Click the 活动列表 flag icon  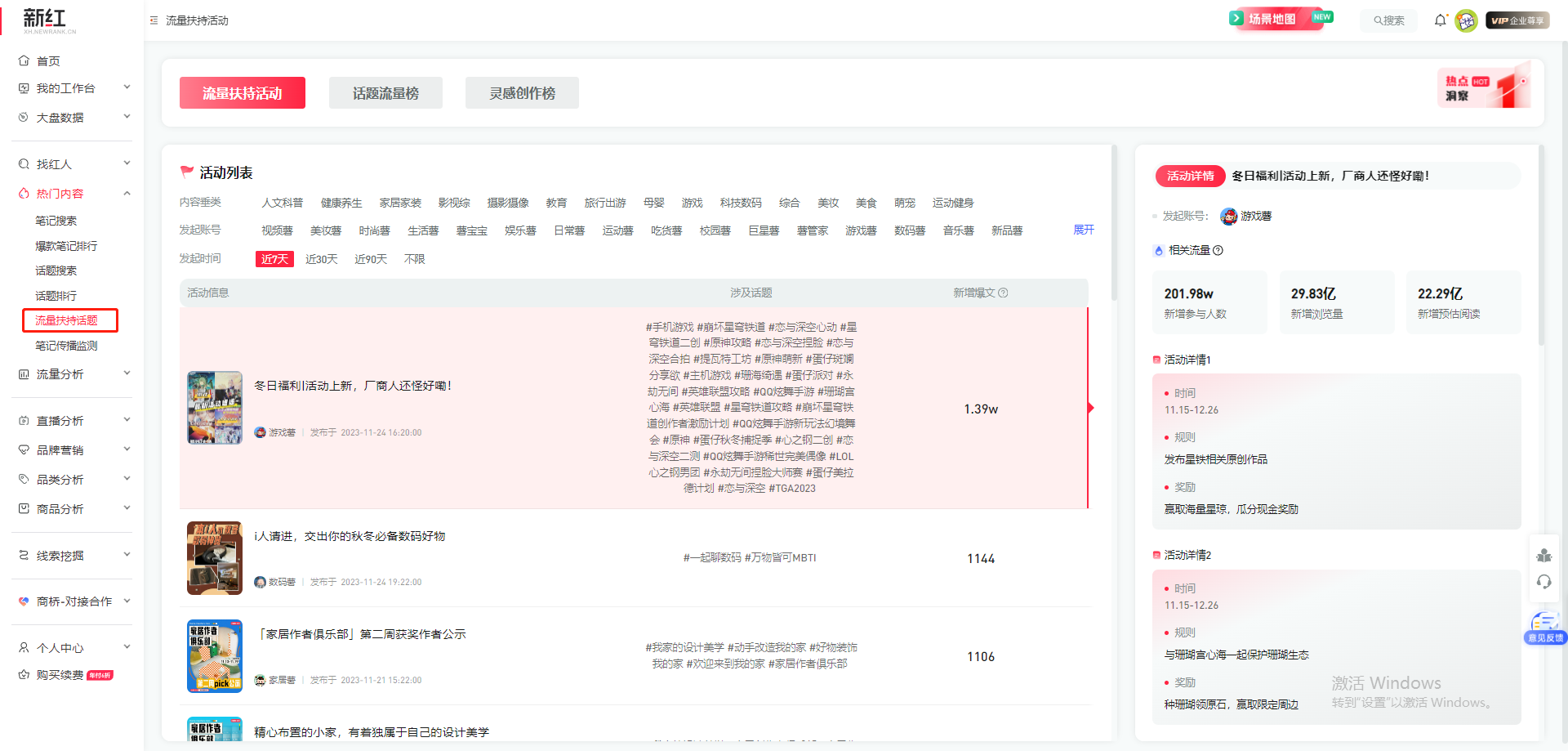point(187,172)
